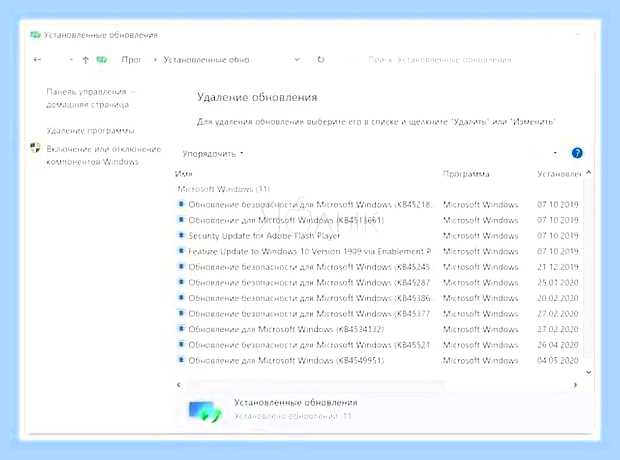Screen dimensions: 620x460
Task: Collapse the 'Microsoft Windows (11)' group
Action: tap(223, 189)
